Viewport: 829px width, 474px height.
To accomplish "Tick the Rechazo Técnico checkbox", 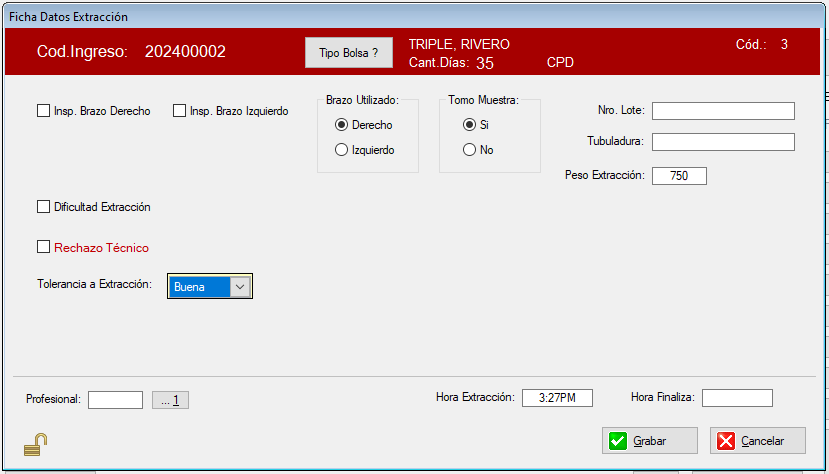I will pos(43,247).
